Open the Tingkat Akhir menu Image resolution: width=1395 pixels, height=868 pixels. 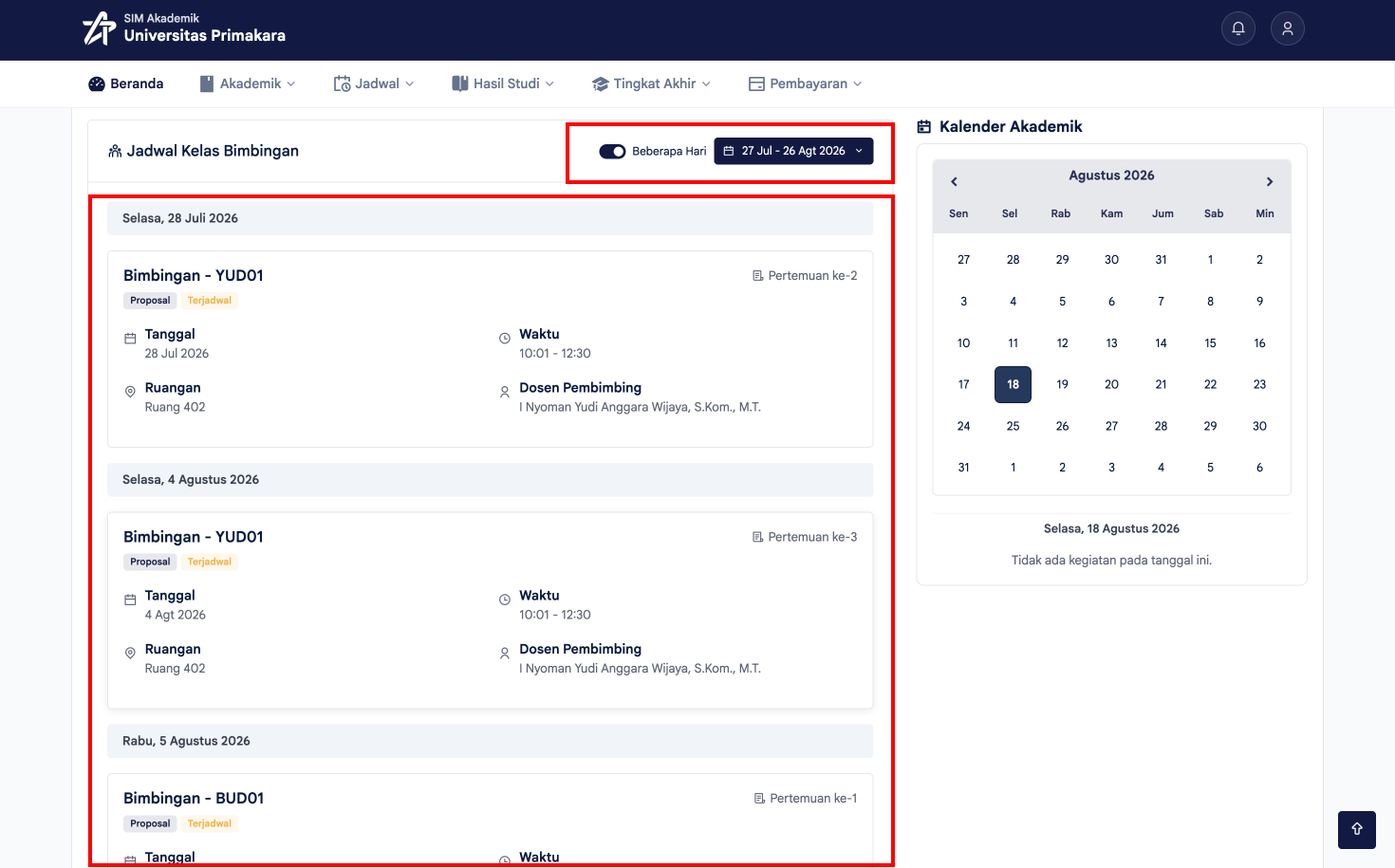[651, 83]
